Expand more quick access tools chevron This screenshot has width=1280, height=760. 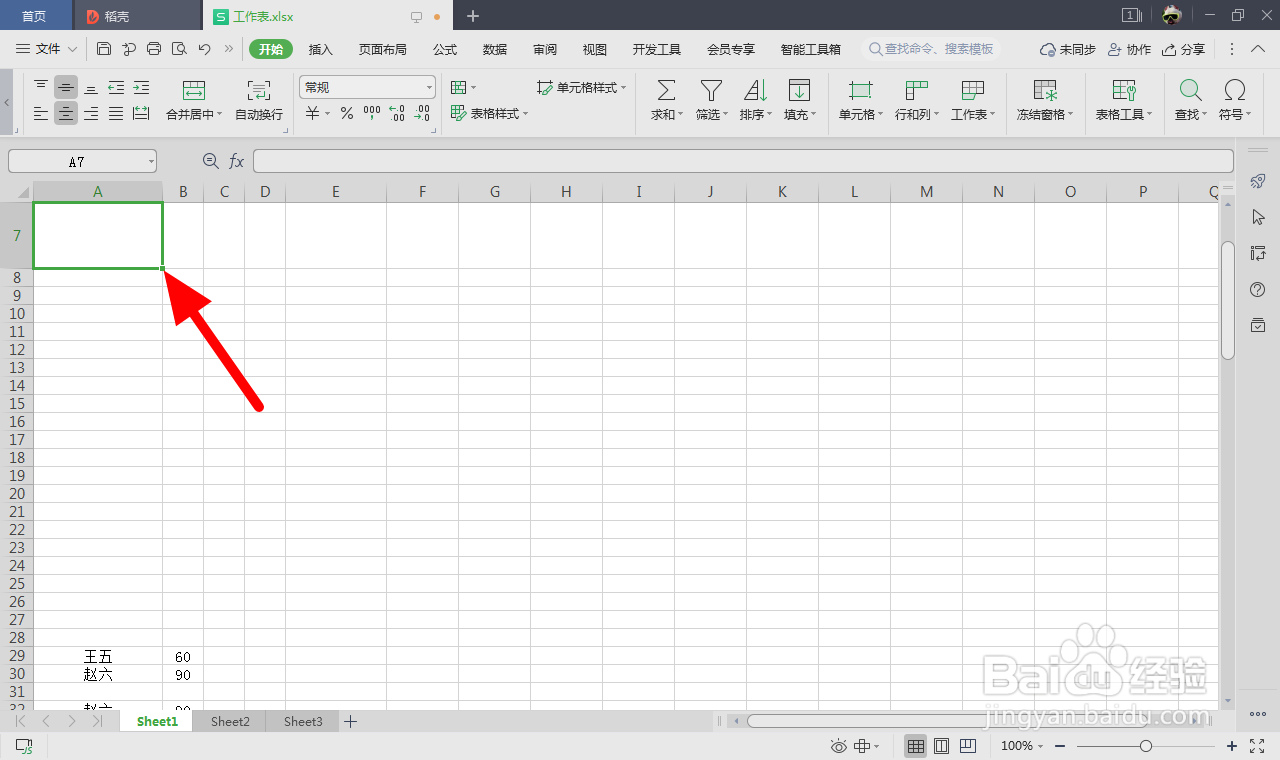(x=229, y=48)
